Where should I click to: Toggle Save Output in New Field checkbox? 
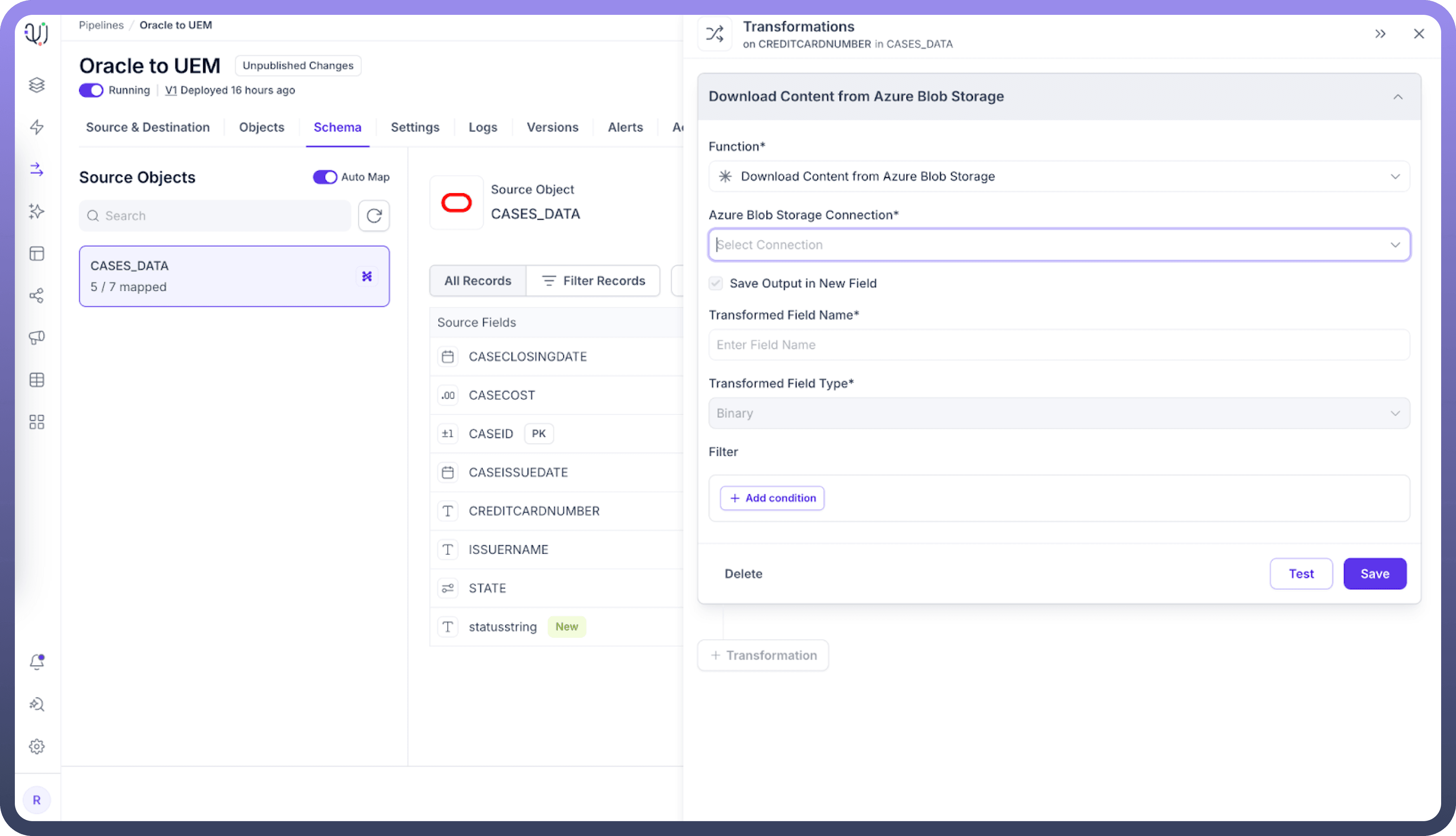pyautogui.click(x=715, y=283)
